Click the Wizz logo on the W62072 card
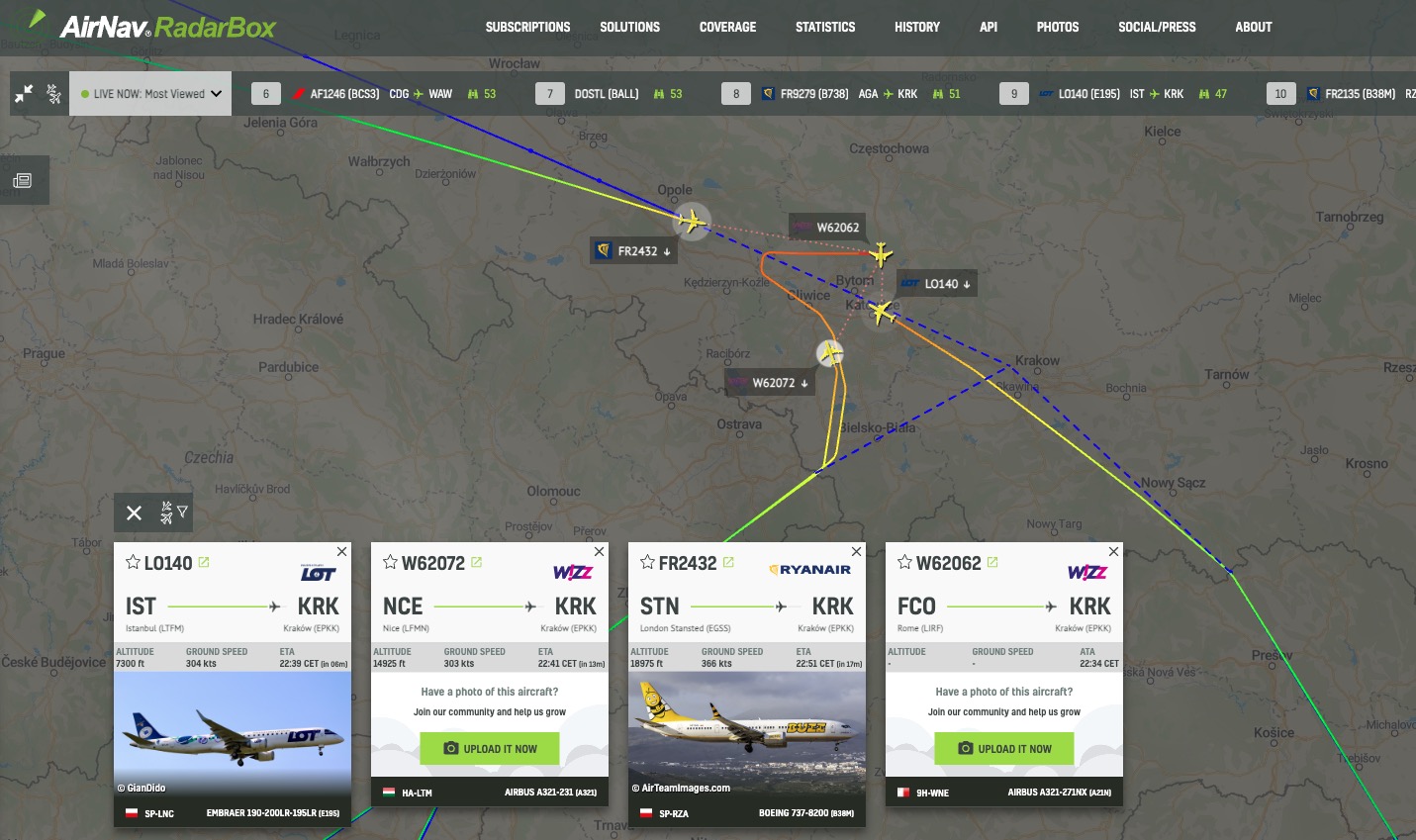The height and width of the screenshot is (840, 1416). tap(573, 572)
